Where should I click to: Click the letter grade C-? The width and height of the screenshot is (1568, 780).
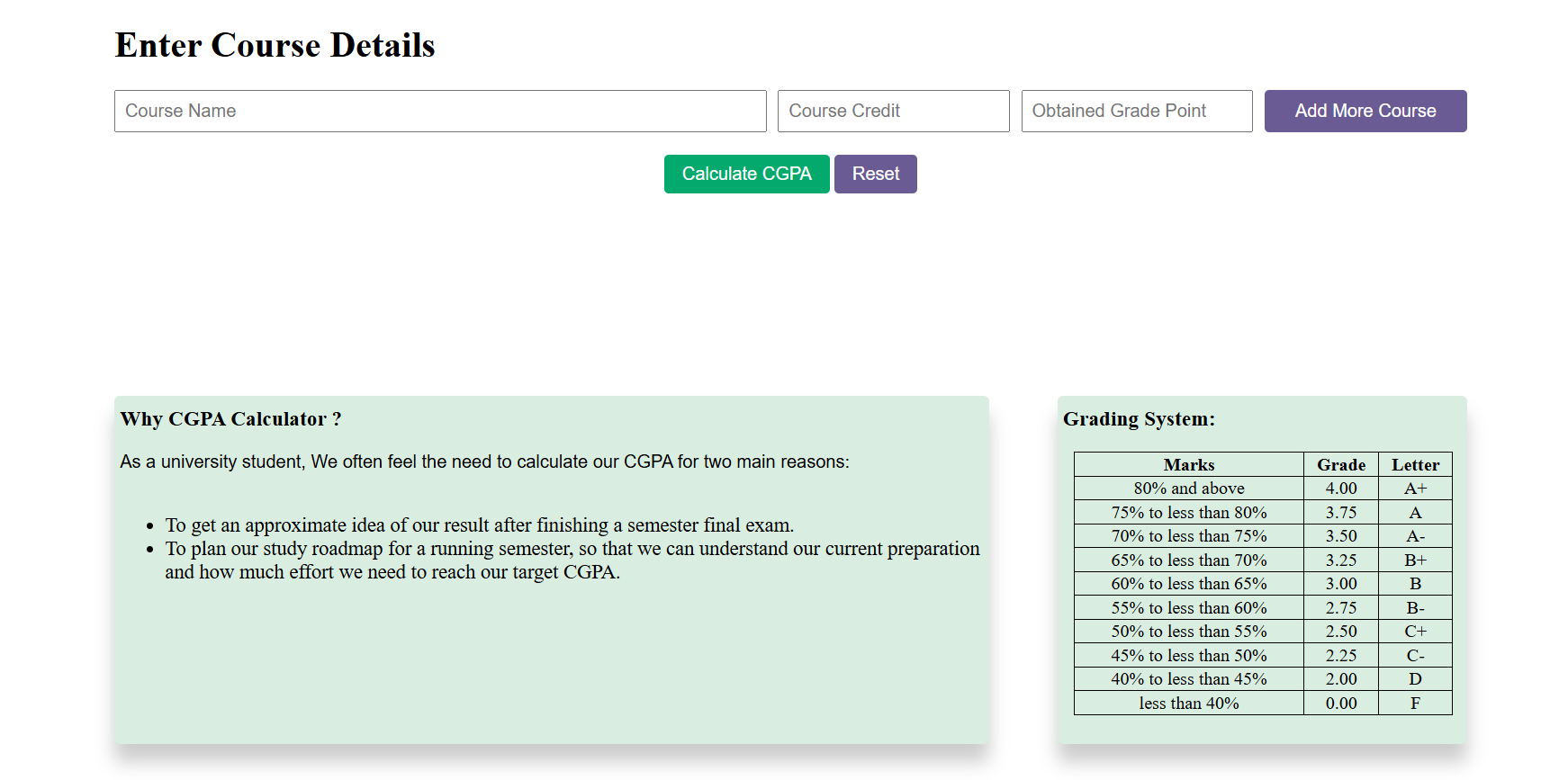1415,655
